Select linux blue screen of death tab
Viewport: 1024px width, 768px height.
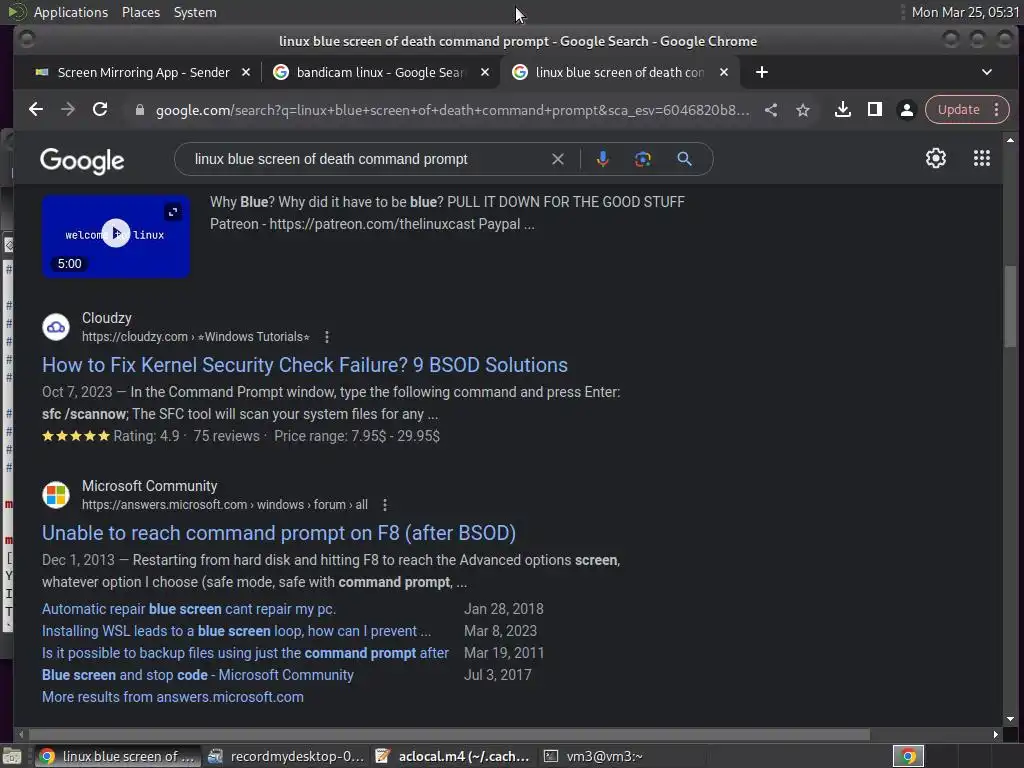pyautogui.click(x=619, y=72)
